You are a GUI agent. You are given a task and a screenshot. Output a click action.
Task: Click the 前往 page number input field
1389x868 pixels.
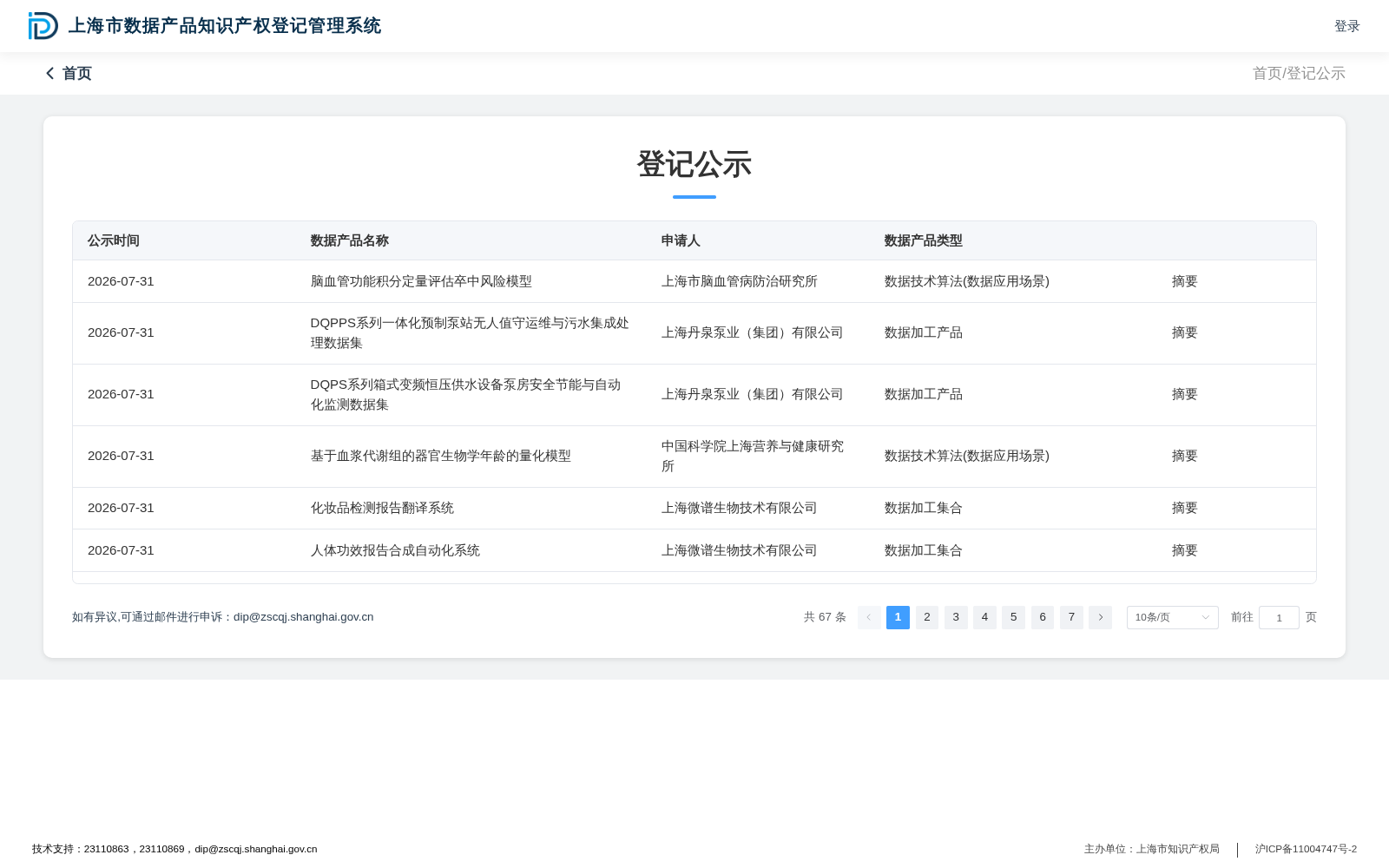1279,617
